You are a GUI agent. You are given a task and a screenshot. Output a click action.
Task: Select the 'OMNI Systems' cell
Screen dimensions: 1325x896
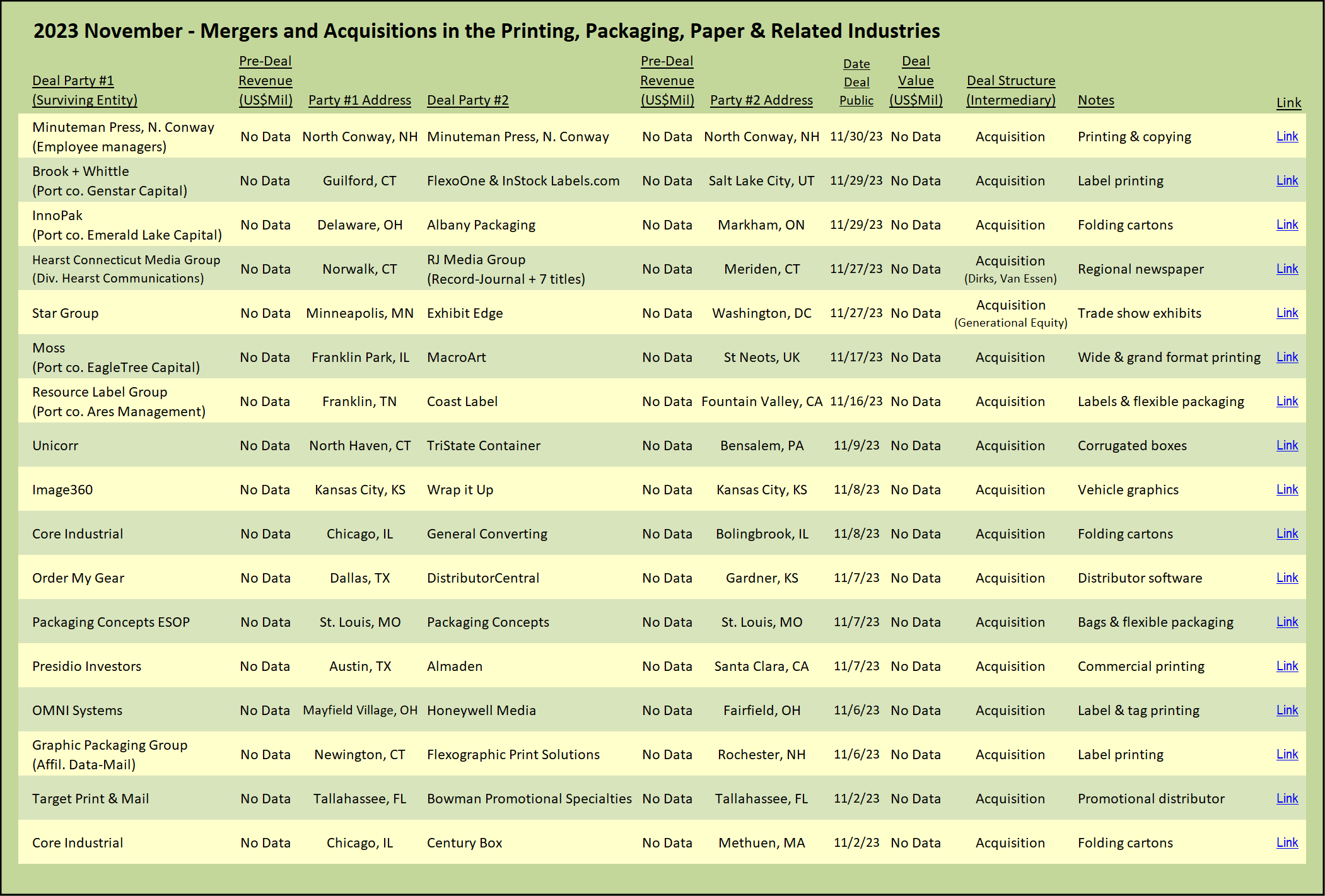tap(77, 711)
